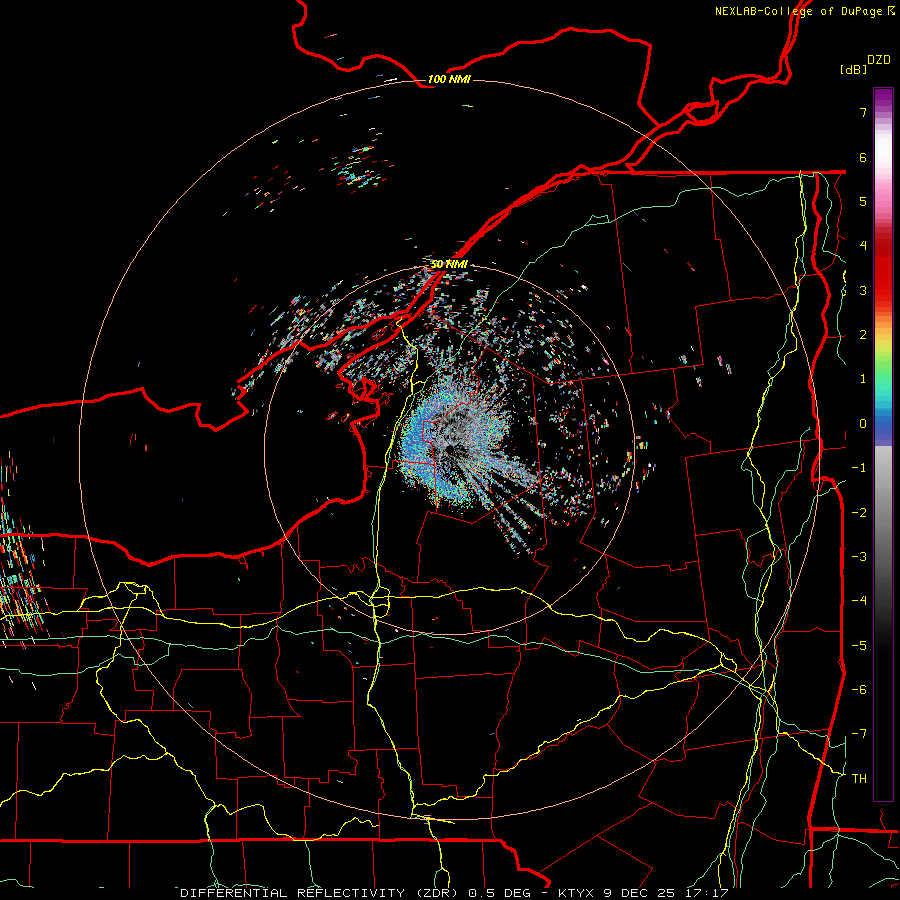The height and width of the screenshot is (900, 900).
Task: Select the 1 dB scale label
Action: [863, 379]
